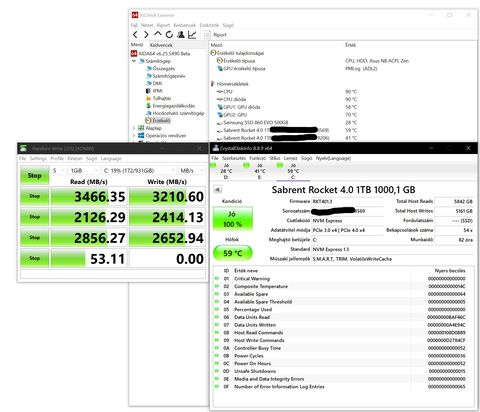Viewport: 480px width, 412px height.
Task: Select Available Spare Threshold SMART row
Action: tap(343, 302)
